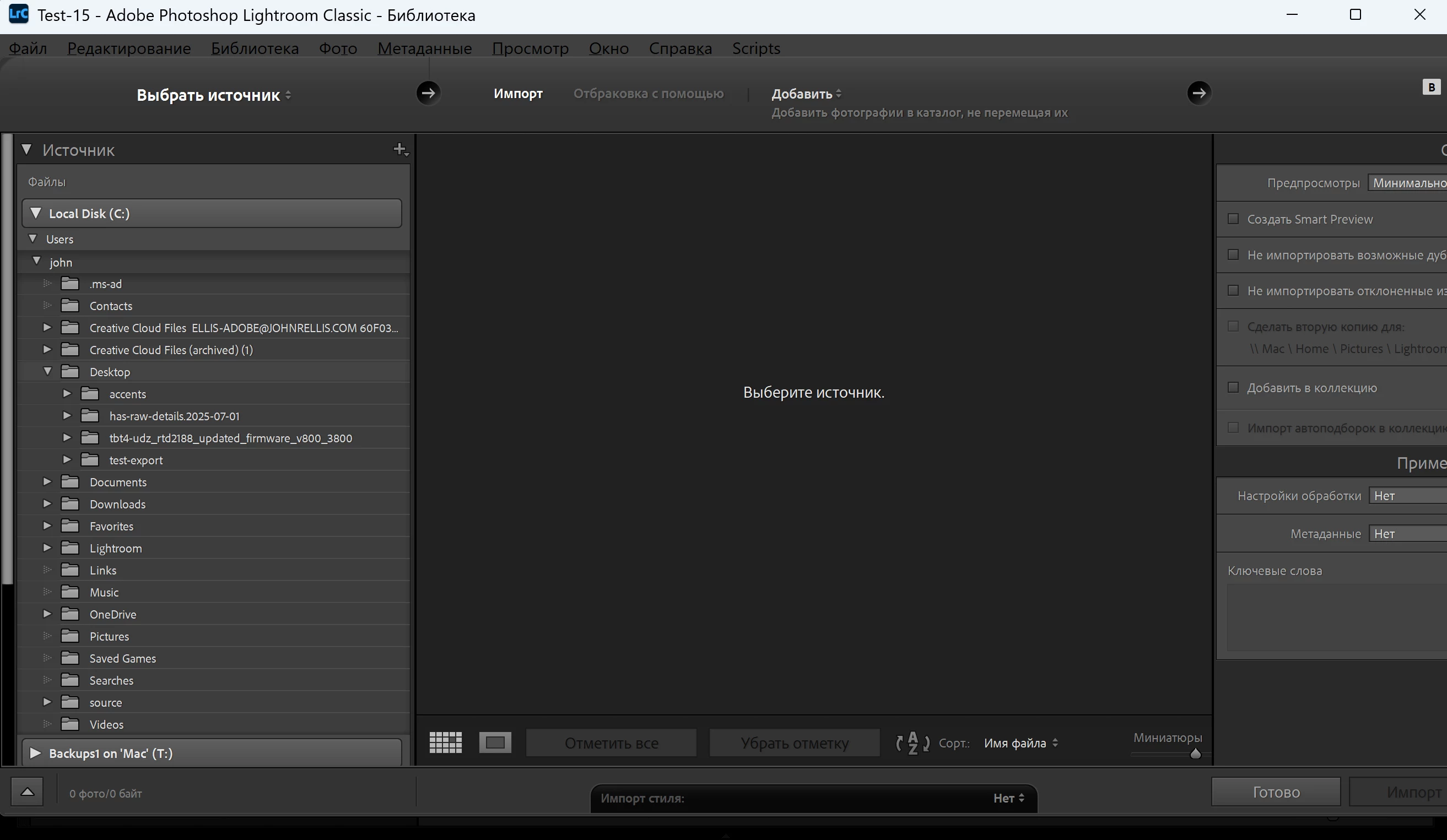The width and height of the screenshot is (1447, 840).
Task: Switch to loupe single-image view icon
Action: pos(495,743)
